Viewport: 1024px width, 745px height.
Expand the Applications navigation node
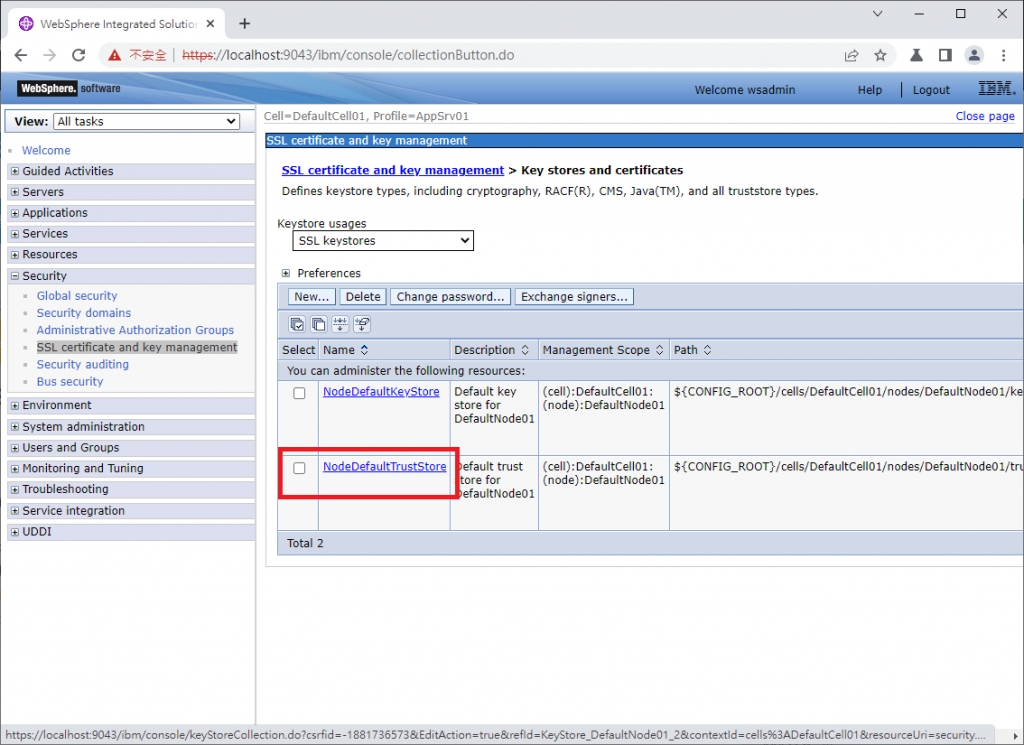click(x=15, y=213)
